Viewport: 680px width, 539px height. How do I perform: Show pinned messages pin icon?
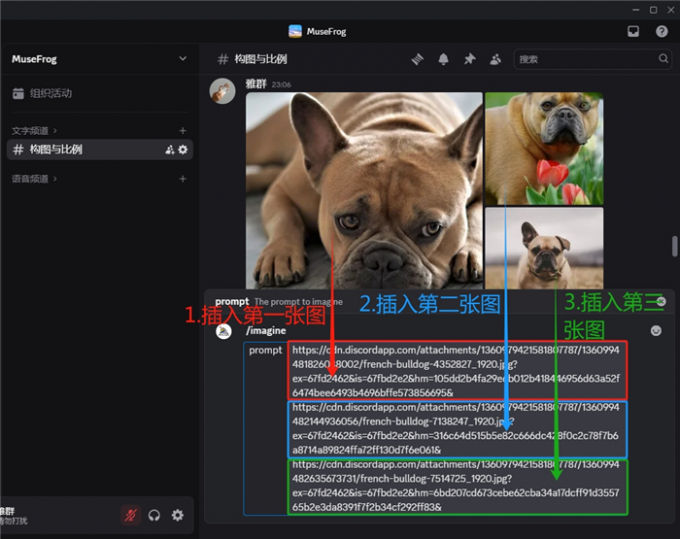click(x=469, y=59)
